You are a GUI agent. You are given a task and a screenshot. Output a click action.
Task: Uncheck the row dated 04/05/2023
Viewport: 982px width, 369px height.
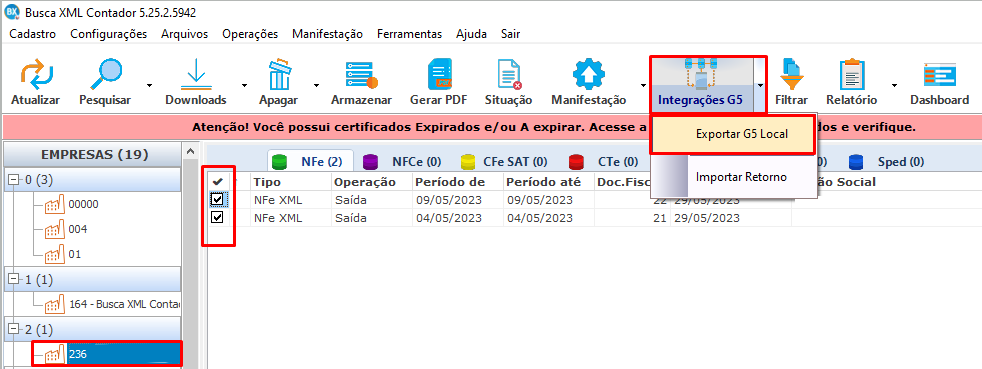[x=217, y=218]
